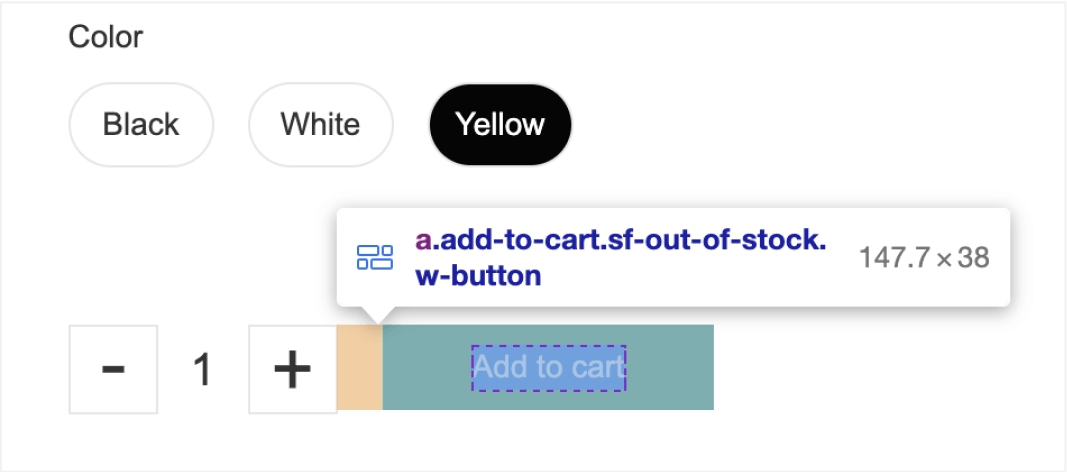
Task: Click the Color heading label
Action: [x=105, y=38]
